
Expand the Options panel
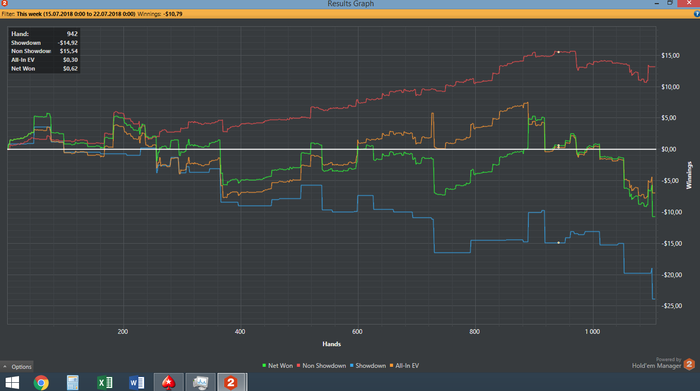click(17, 366)
